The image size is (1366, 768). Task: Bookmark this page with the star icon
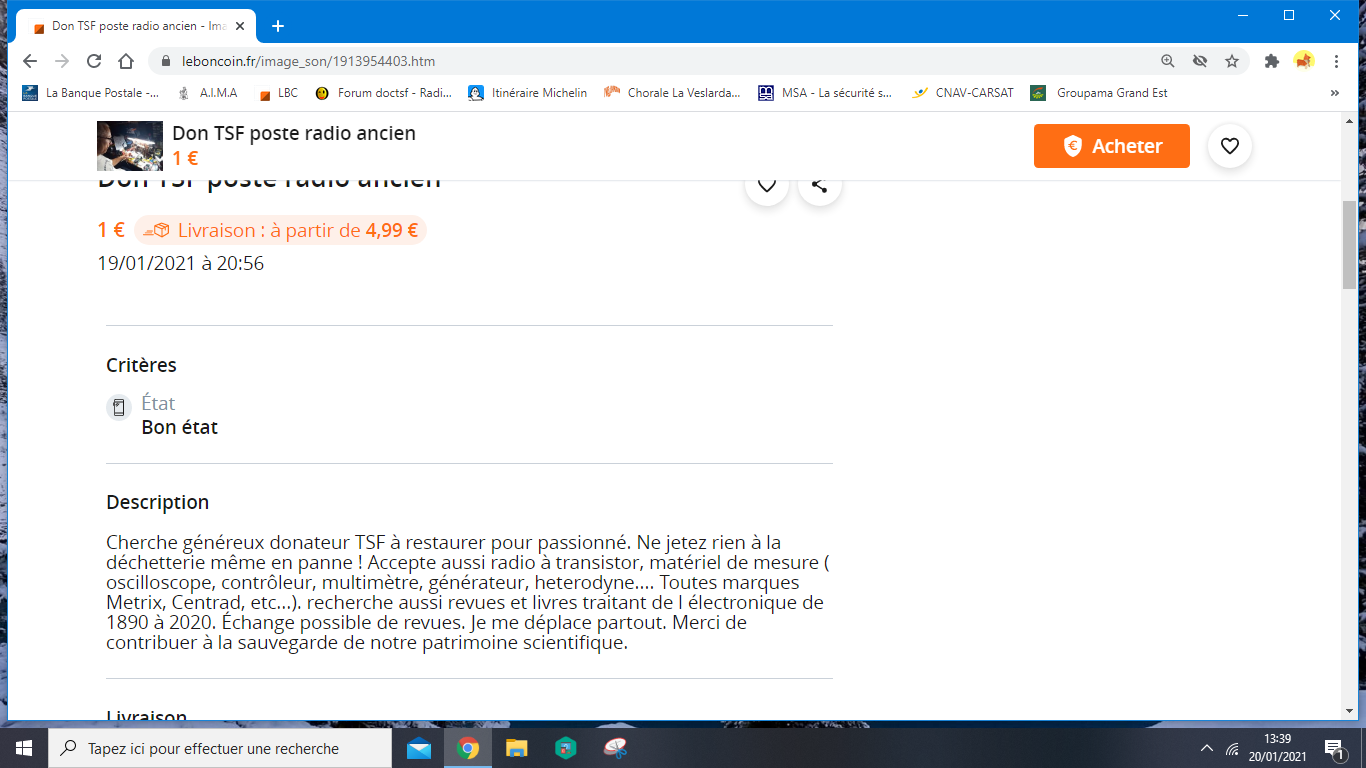coord(1232,61)
